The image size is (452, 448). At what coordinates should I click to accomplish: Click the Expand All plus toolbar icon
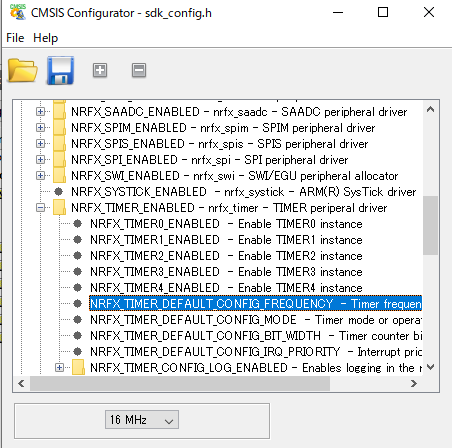(x=100, y=70)
